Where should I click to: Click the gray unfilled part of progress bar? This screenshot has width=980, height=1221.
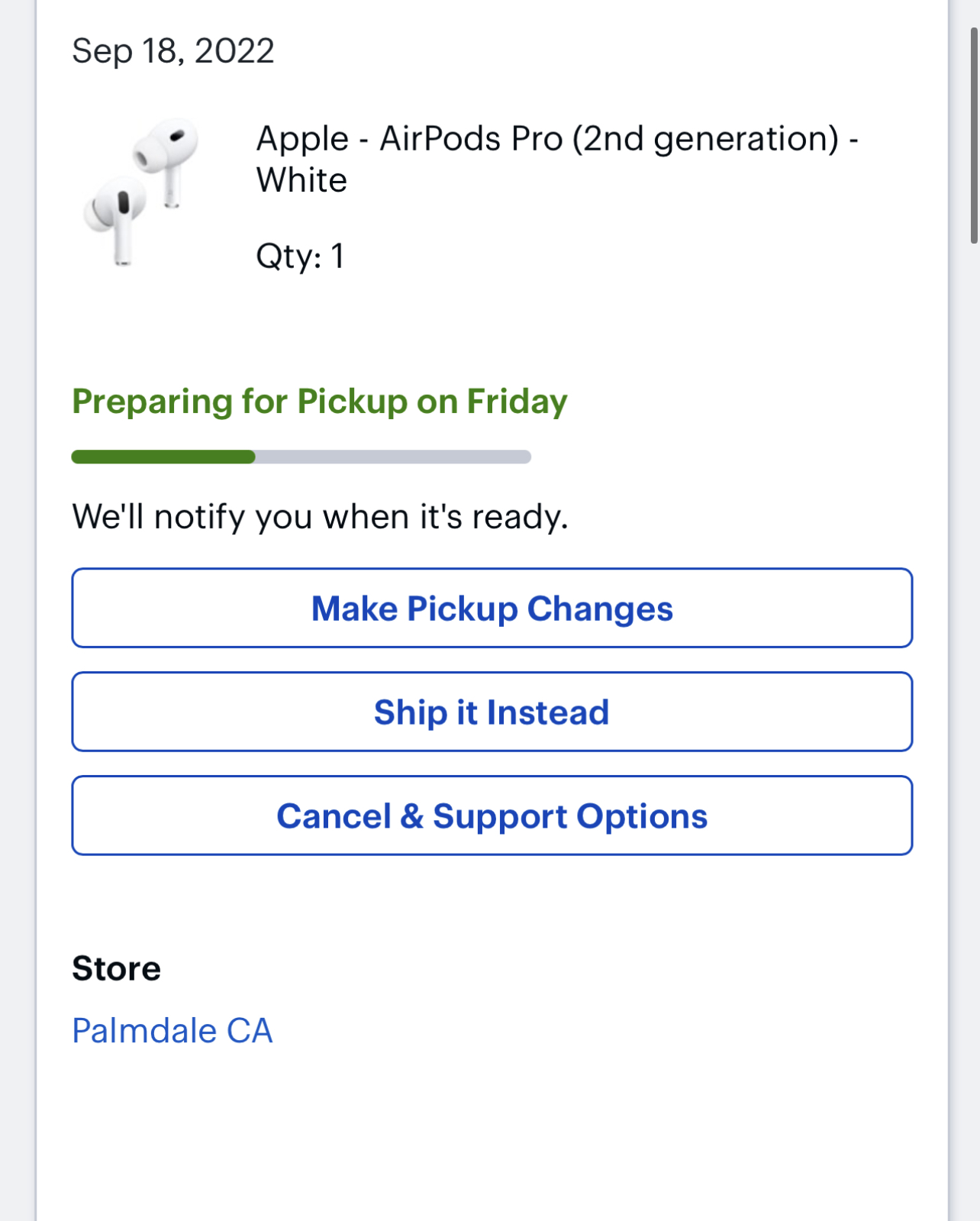click(393, 457)
